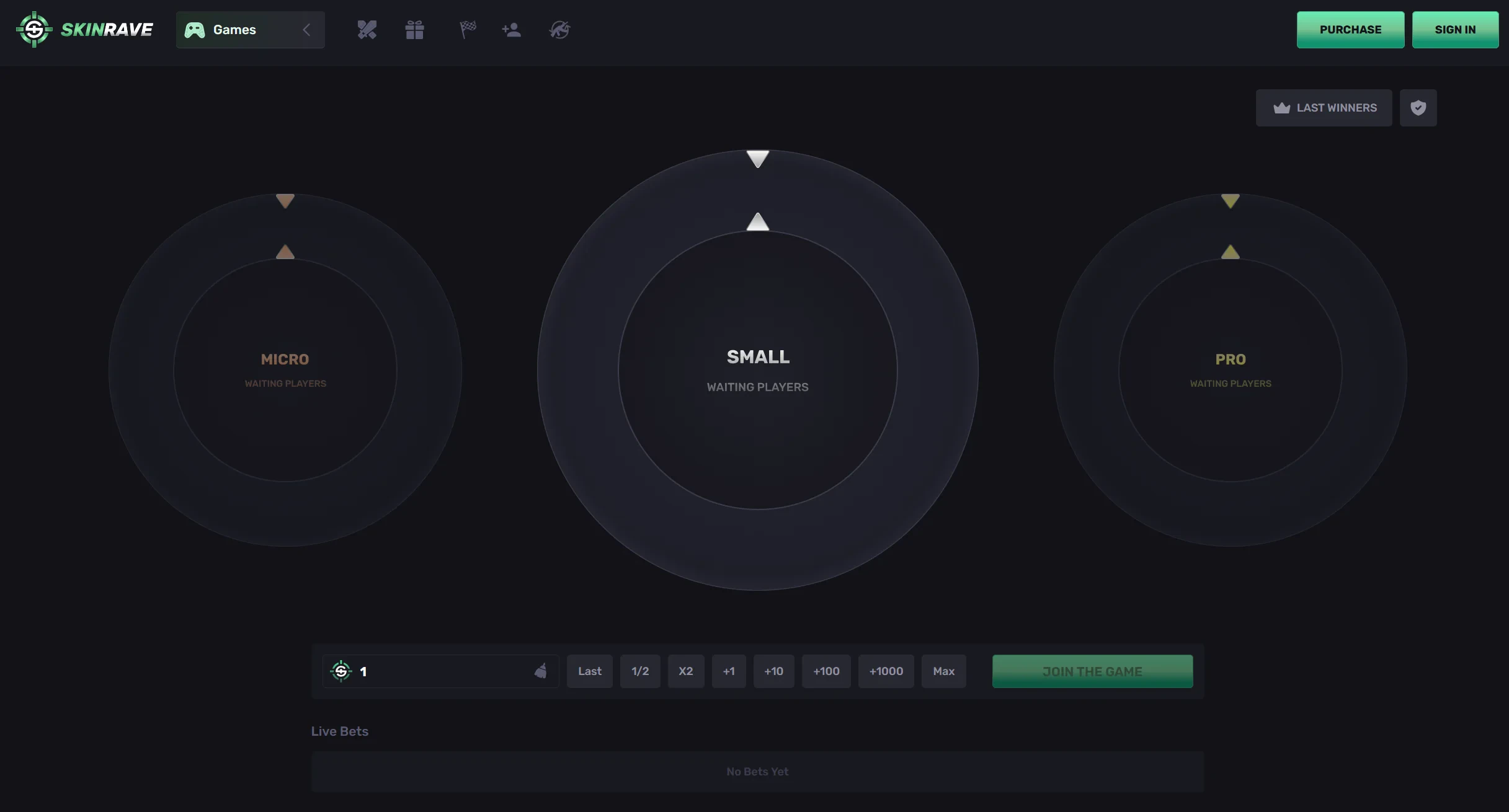Viewport: 1509px width, 812px height.
Task: Select the MICRO game wheel
Action: coord(285,370)
